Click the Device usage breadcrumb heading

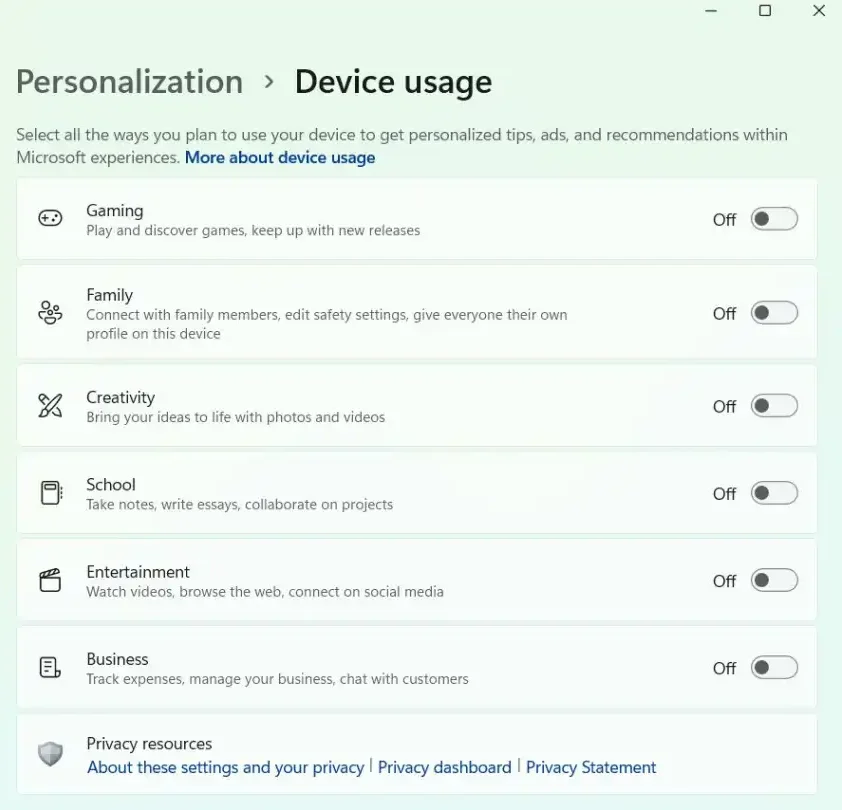click(393, 82)
